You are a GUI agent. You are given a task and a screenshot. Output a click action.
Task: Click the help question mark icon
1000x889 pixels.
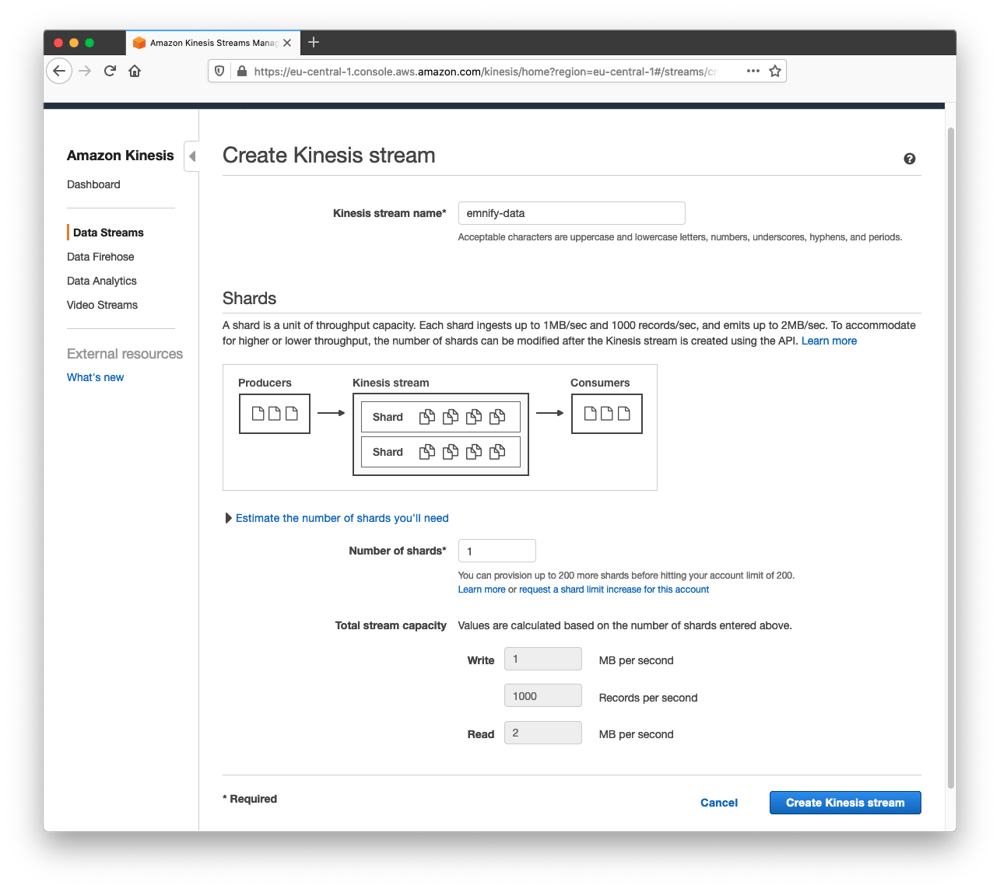coord(909,159)
